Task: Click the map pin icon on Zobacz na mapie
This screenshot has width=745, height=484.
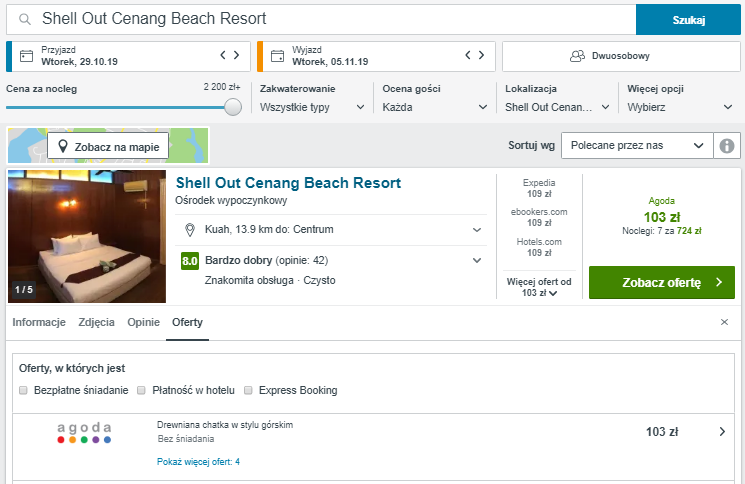Action: click(63, 146)
